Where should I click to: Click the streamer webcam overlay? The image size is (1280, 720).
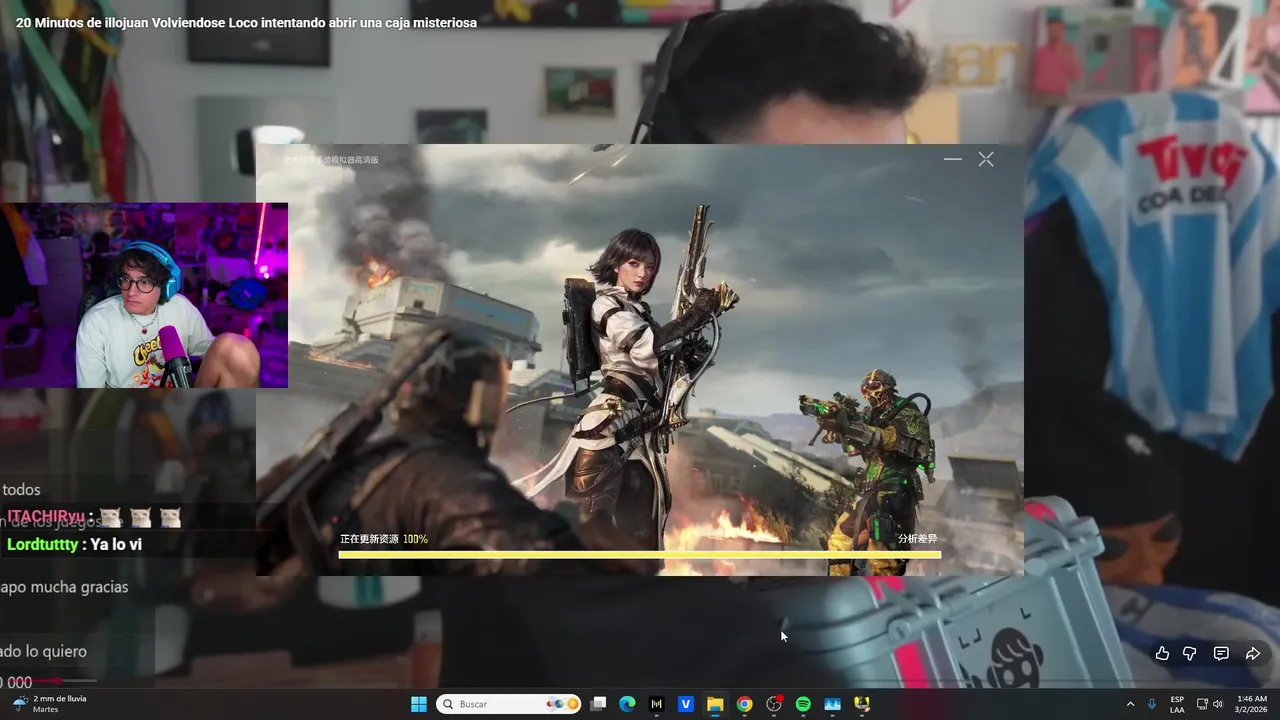[x=144, y=295]
